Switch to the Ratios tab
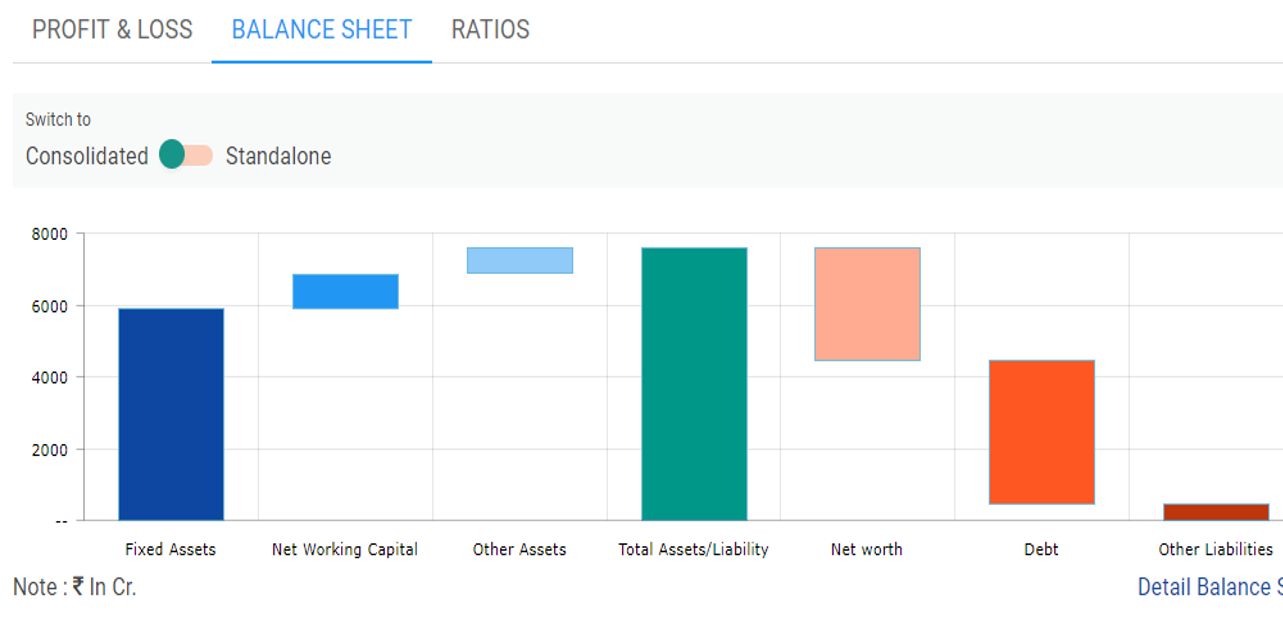The image size is (1283, 624). pyautogui.click(x=490, y=30)
